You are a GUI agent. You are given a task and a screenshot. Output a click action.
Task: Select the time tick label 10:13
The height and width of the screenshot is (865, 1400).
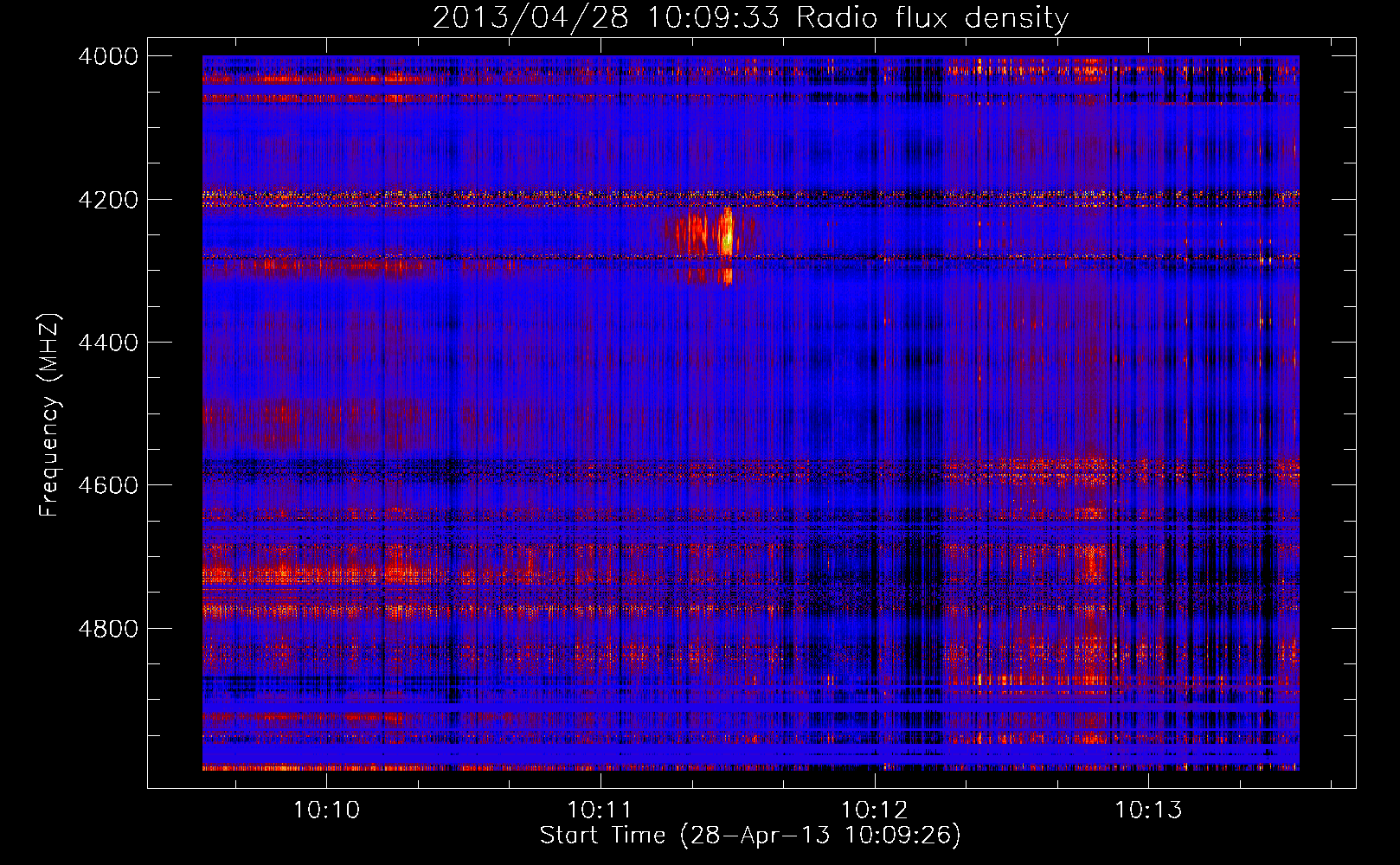point(1147,811)
